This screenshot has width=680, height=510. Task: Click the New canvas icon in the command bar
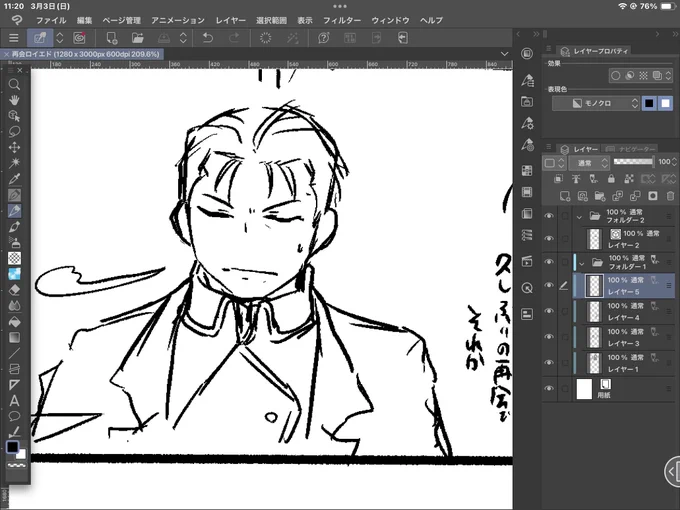[112, 38]
